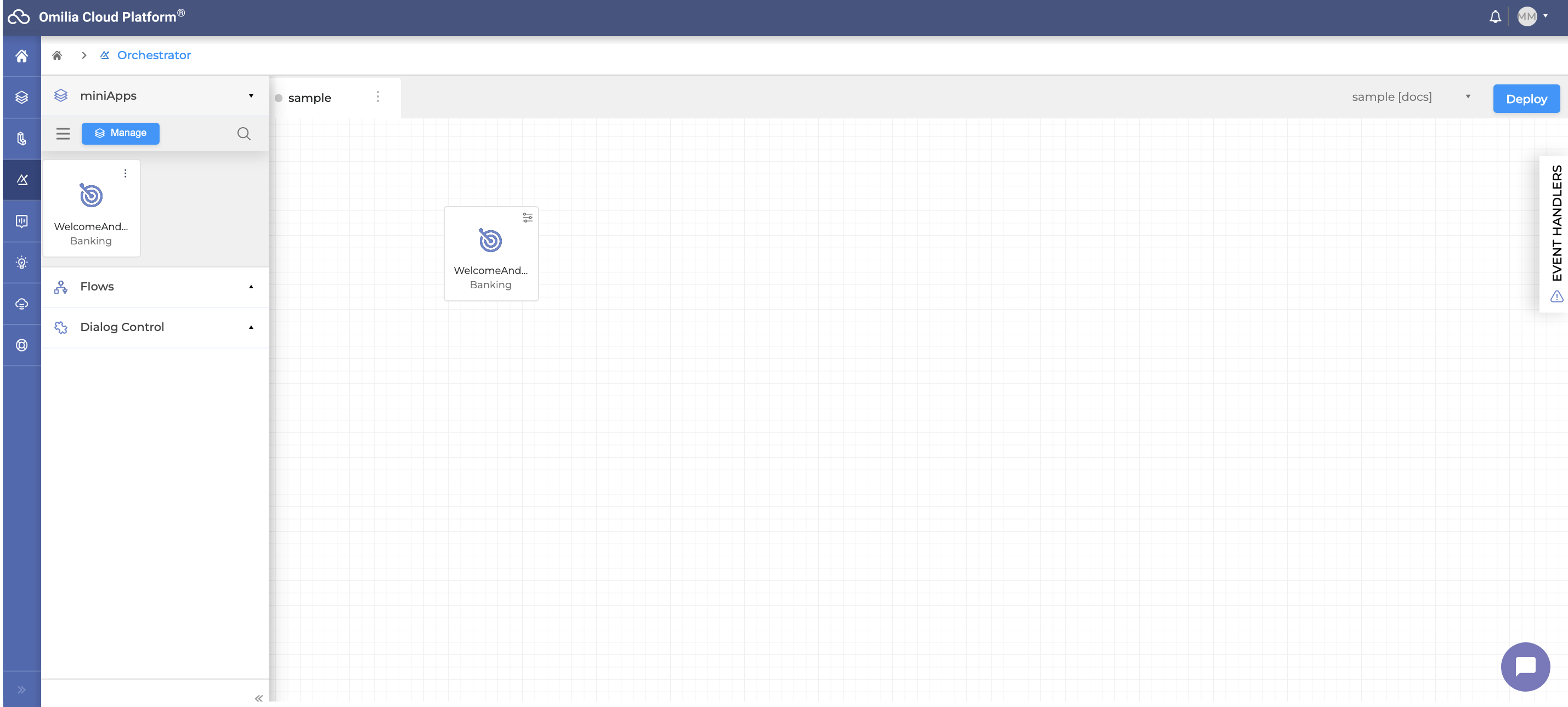
Task: Click the home icon in left sidebar
Action: pos(22,56)
